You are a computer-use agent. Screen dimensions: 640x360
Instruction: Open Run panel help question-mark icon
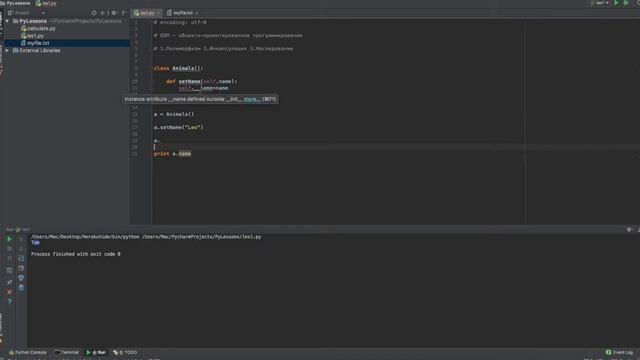pos(9,302)
